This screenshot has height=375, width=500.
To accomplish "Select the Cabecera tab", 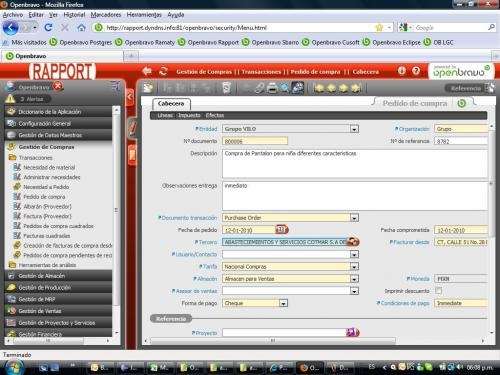I will tap(171, 104).
